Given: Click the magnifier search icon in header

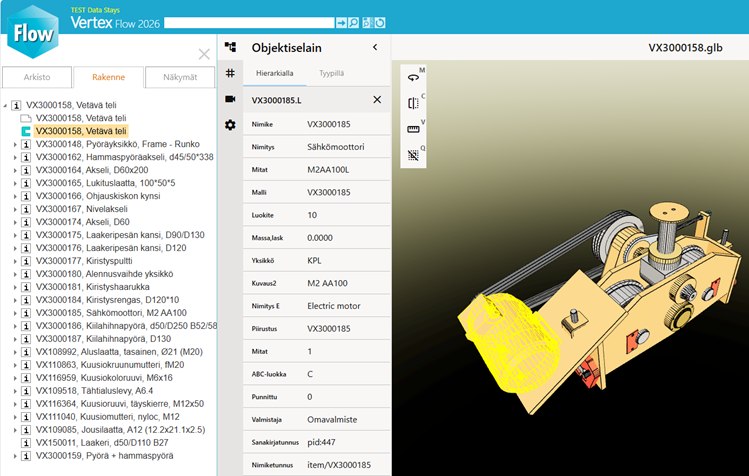Looking at the screenshot, I should [354, 22].
